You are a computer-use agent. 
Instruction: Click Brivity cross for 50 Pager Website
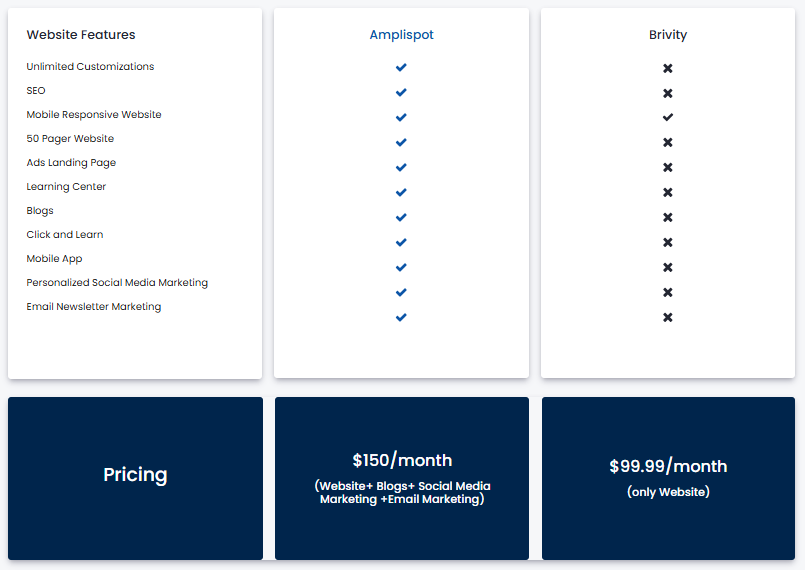(x=667, y=142)
